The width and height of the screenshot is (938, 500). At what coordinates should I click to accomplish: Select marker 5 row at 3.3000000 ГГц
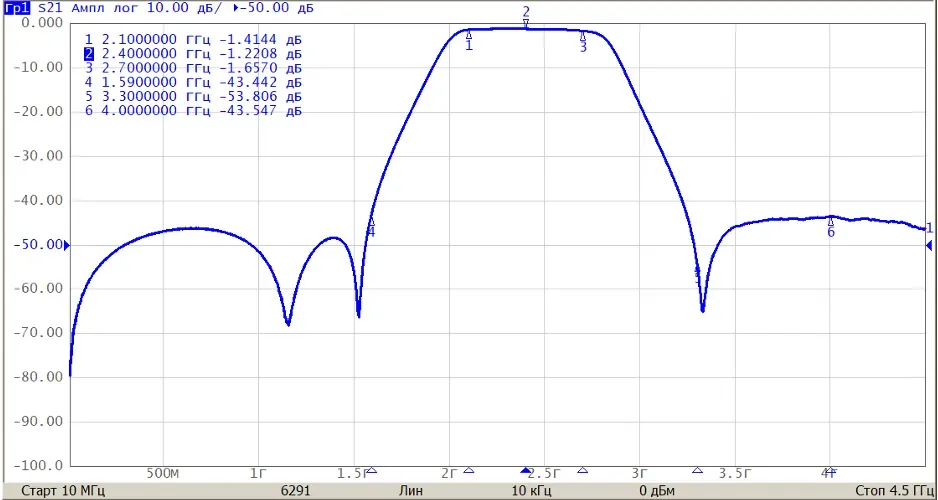(x=193, y=96)
